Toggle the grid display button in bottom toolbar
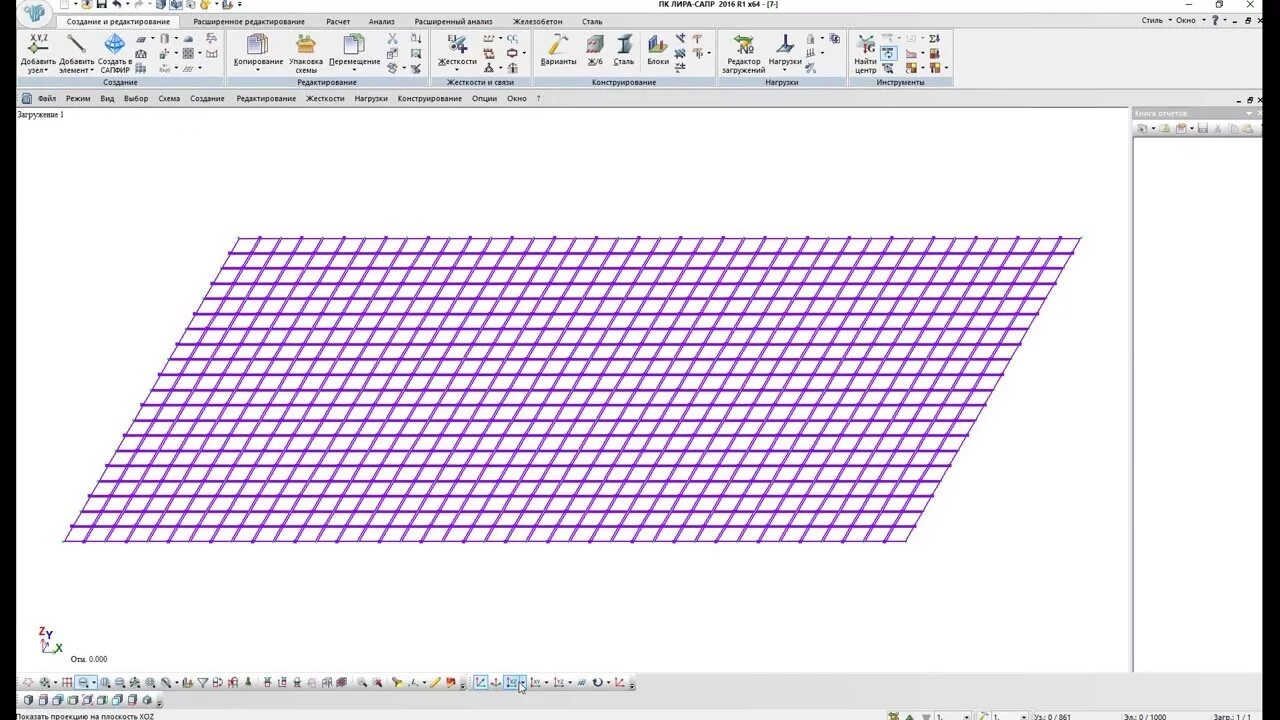This screenshot has height=720, width=1280. pyautogui.click(x=67, y=683)
